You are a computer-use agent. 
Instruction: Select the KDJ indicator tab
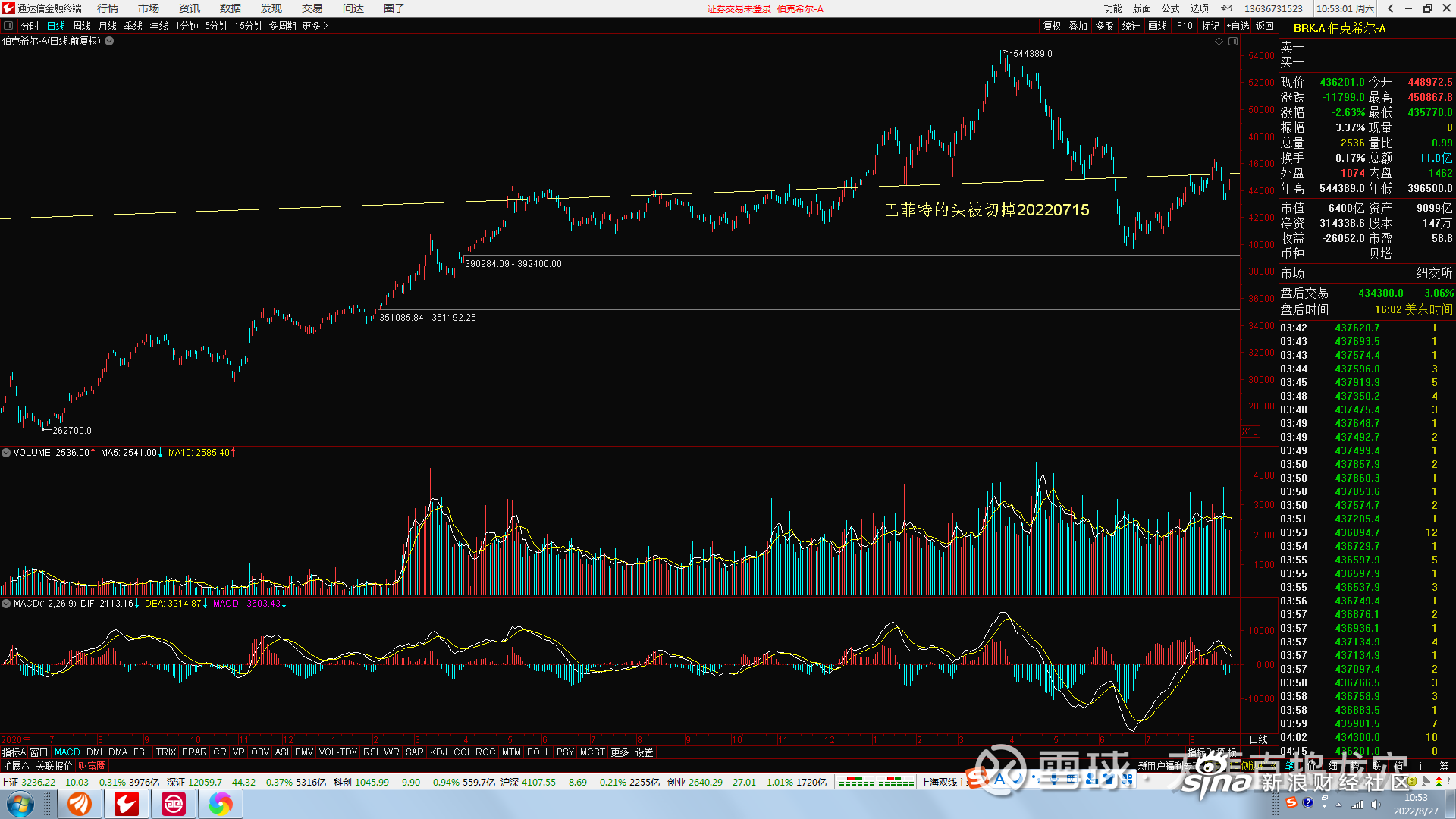[438, 752]
